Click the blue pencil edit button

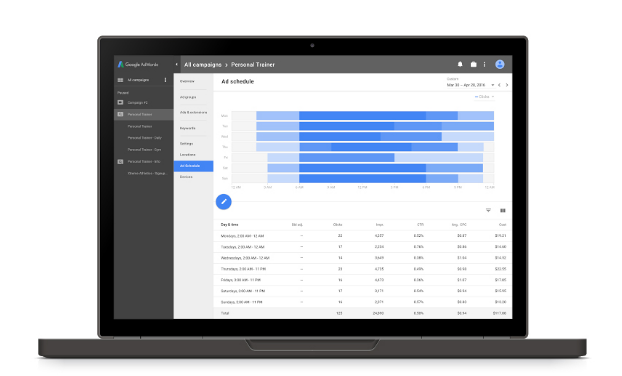point(223,201)
